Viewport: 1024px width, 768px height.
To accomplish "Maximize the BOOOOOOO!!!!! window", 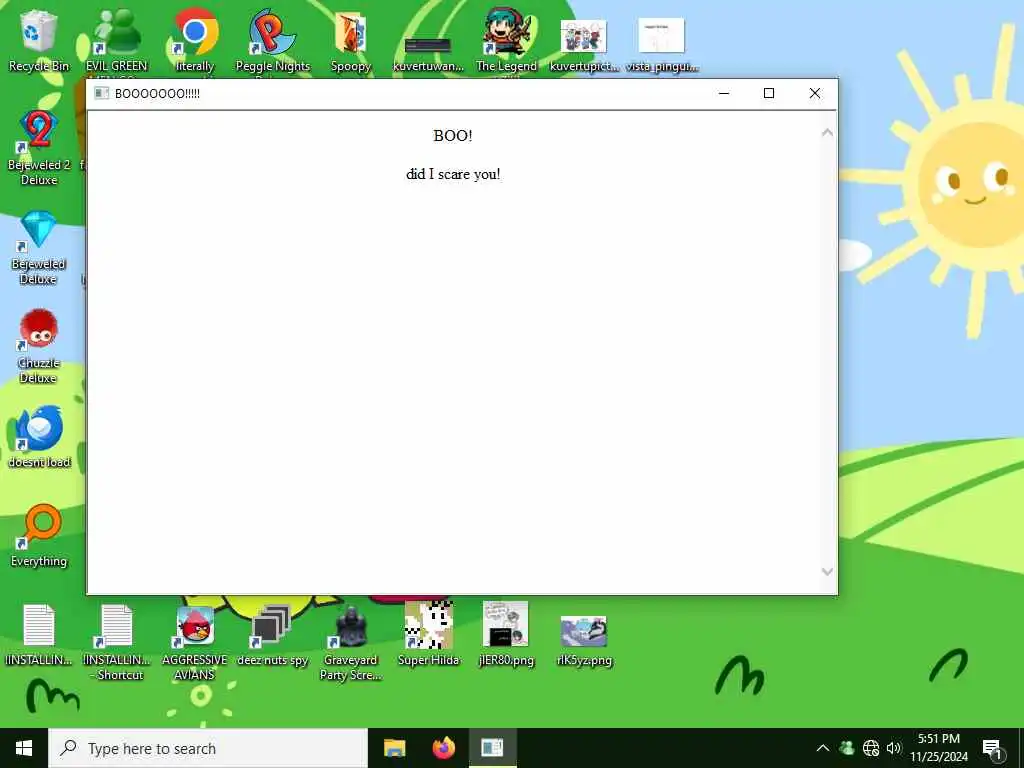I will coord(769,93).
